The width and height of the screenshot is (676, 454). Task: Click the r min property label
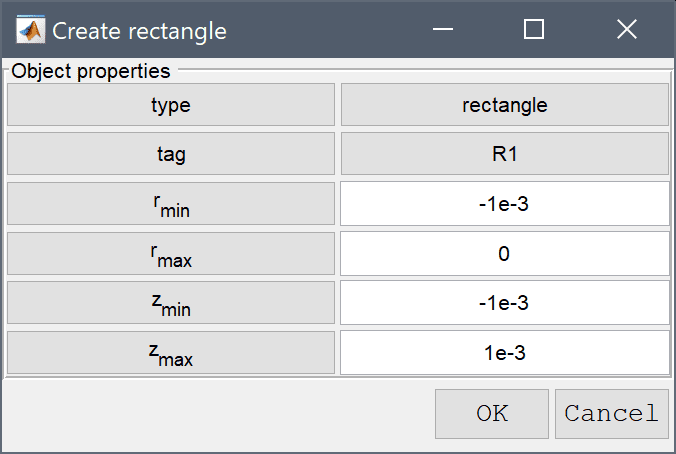click(171, 204)
